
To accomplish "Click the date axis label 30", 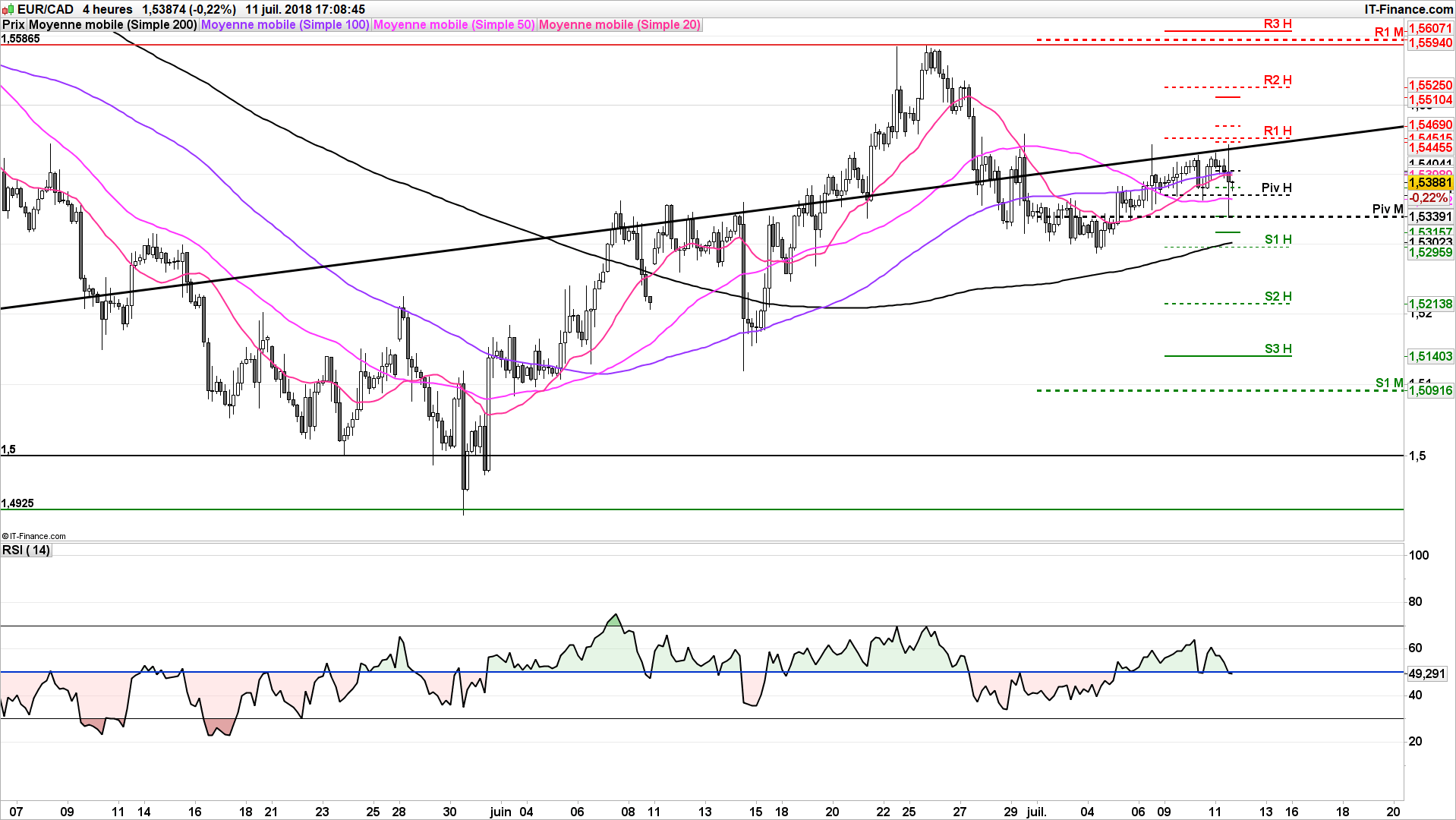I will (x=449, y=812).
